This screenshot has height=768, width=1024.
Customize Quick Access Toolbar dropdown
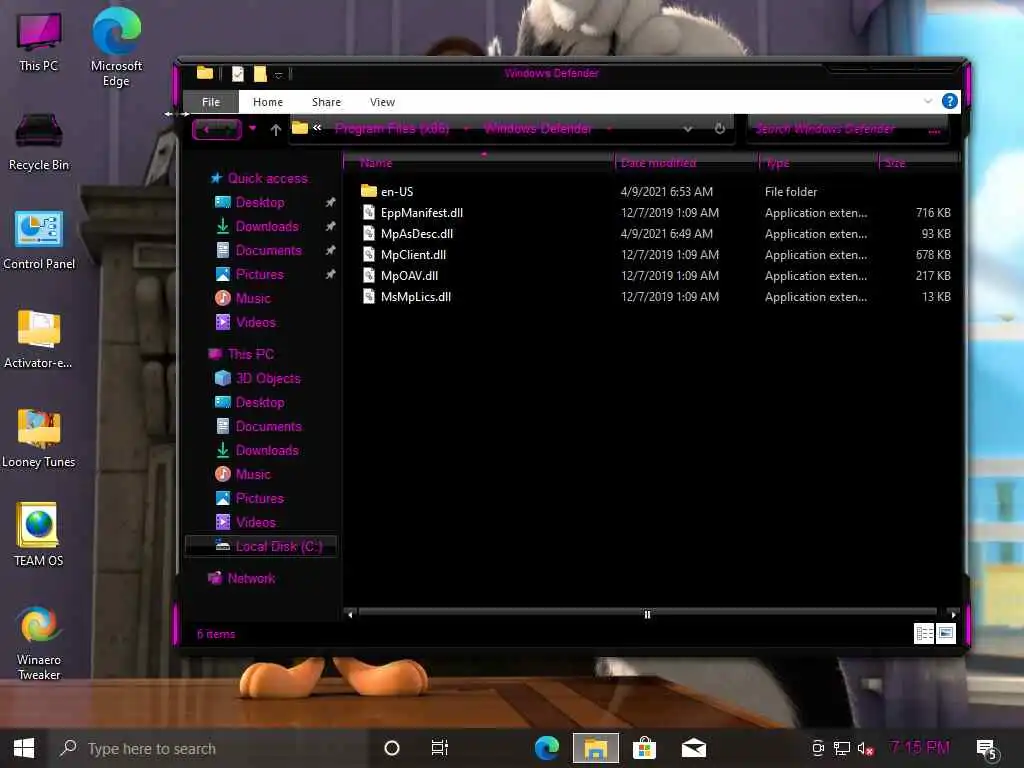(279, 75)
